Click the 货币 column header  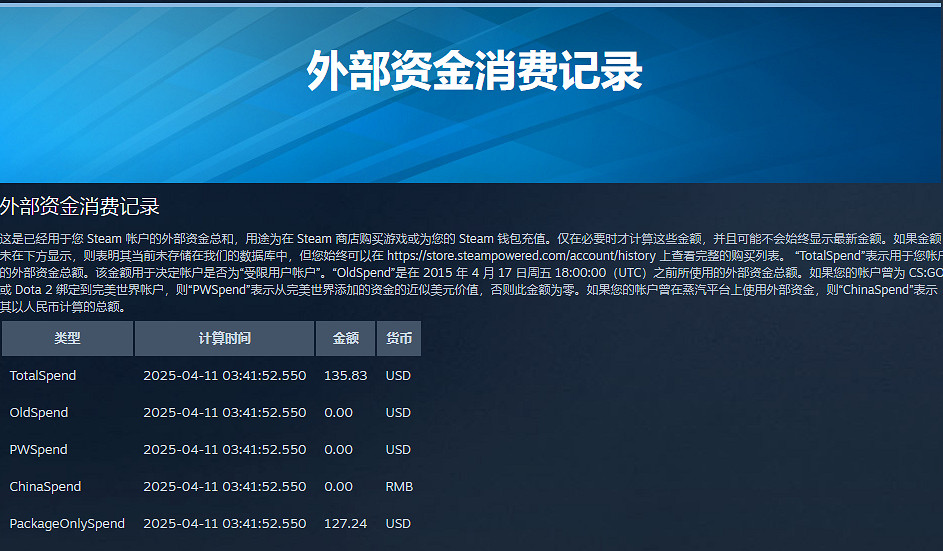pyautogui.click(x=399, y=338)
